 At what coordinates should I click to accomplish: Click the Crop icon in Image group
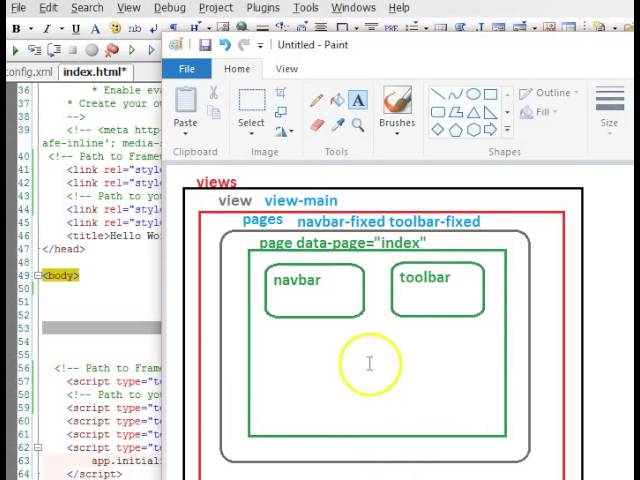pyautogui.click(x=281, y=93)
